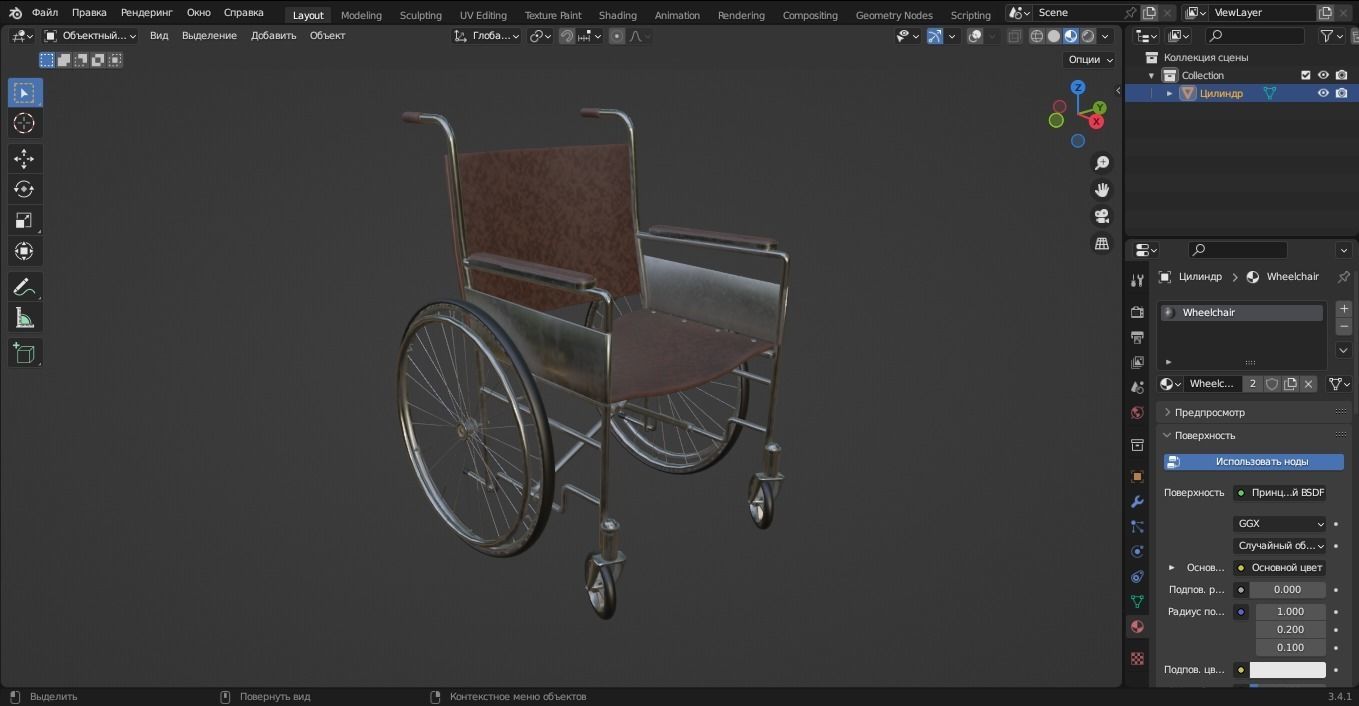Open the Опции dropdown in viewport
1359x706 pixels.
tap(1090, 59)
